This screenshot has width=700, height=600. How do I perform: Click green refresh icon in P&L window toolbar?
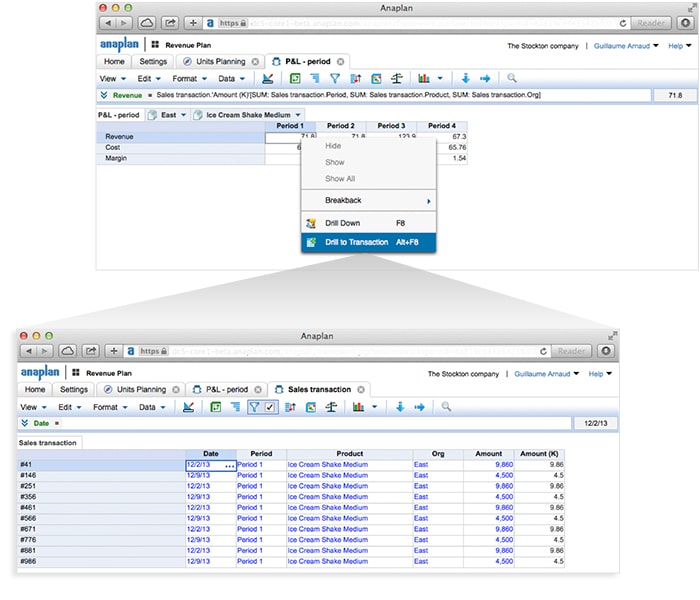[x=295, y=79]
